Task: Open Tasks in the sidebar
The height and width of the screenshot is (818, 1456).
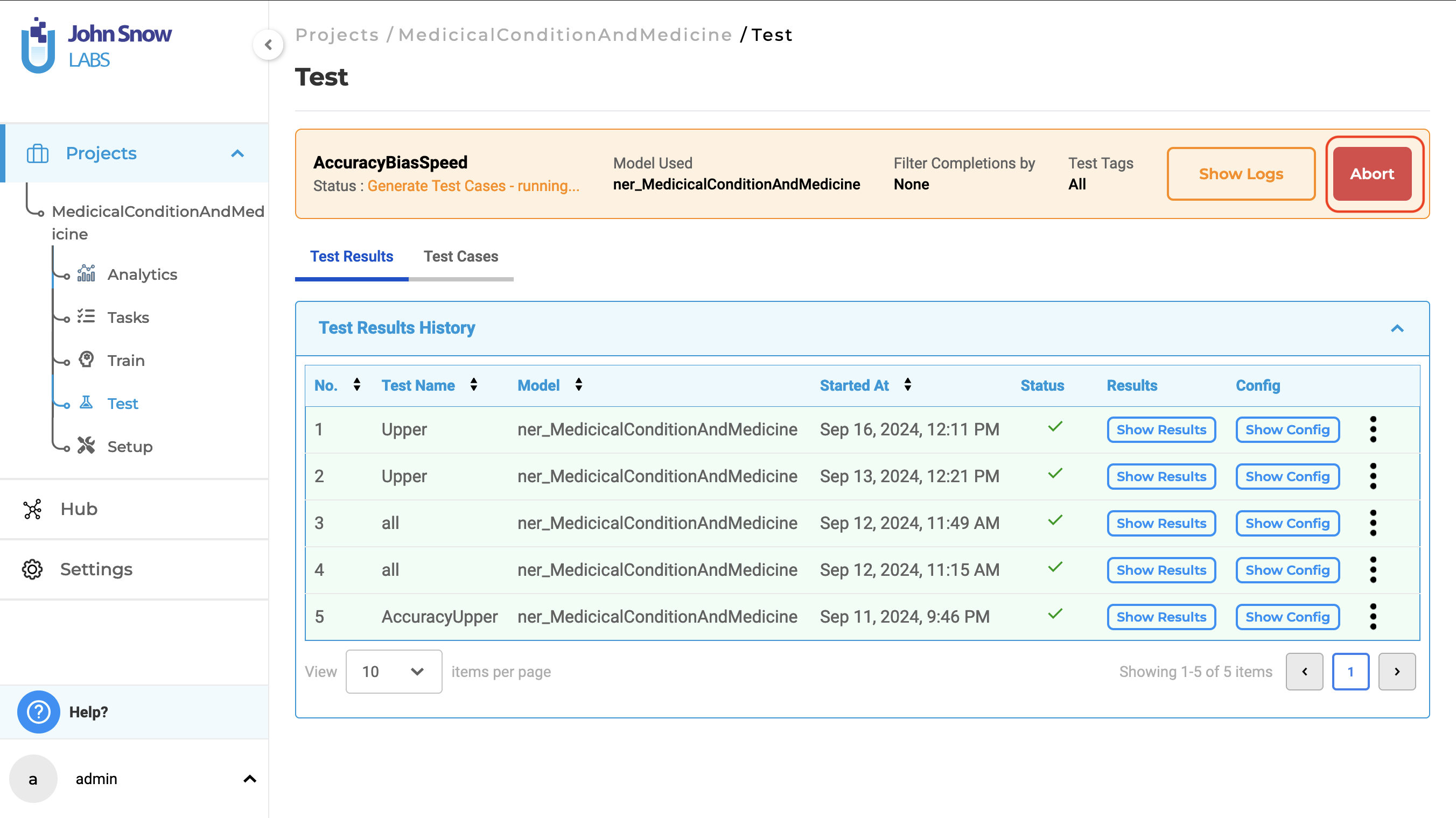Action: [x=128, y=317]
